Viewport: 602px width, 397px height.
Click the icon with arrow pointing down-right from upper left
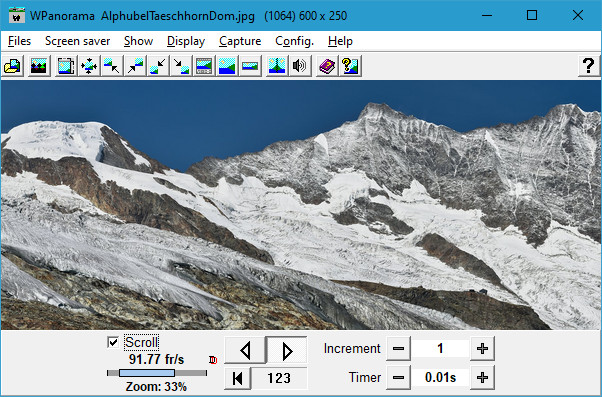click(181, 66)
